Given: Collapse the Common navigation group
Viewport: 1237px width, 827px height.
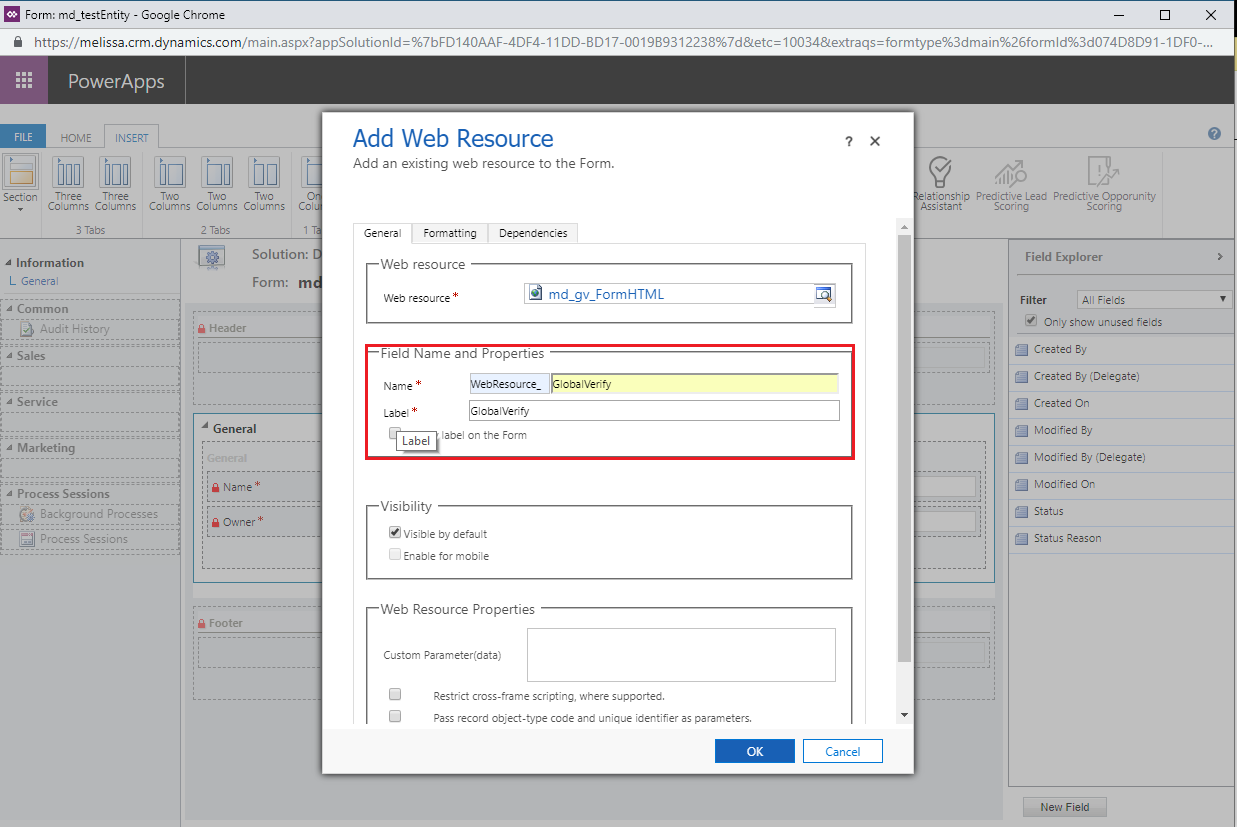Looking at the screenshot, I should 9,309.
